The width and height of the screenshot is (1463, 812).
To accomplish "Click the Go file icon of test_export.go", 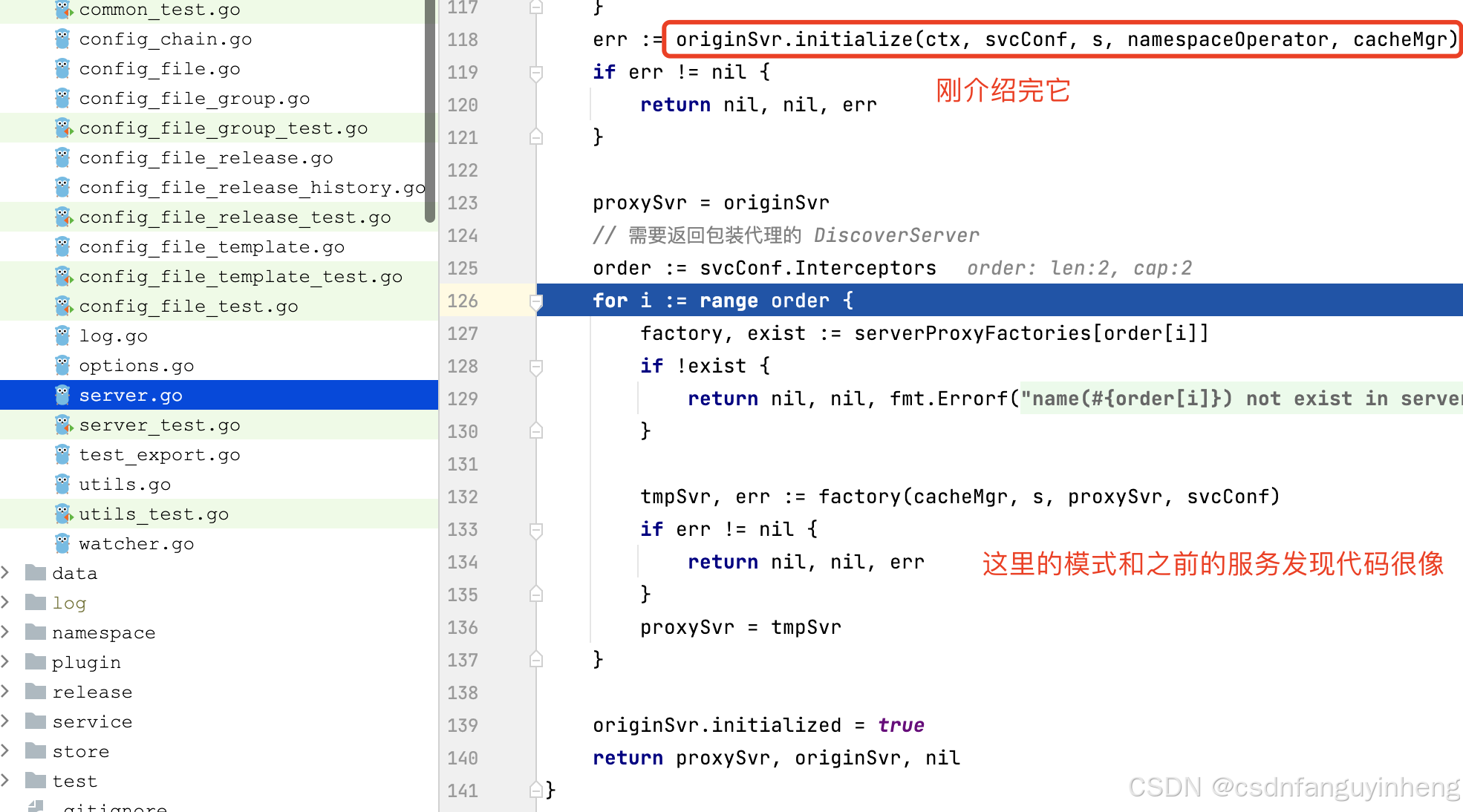I will point(63,454).
